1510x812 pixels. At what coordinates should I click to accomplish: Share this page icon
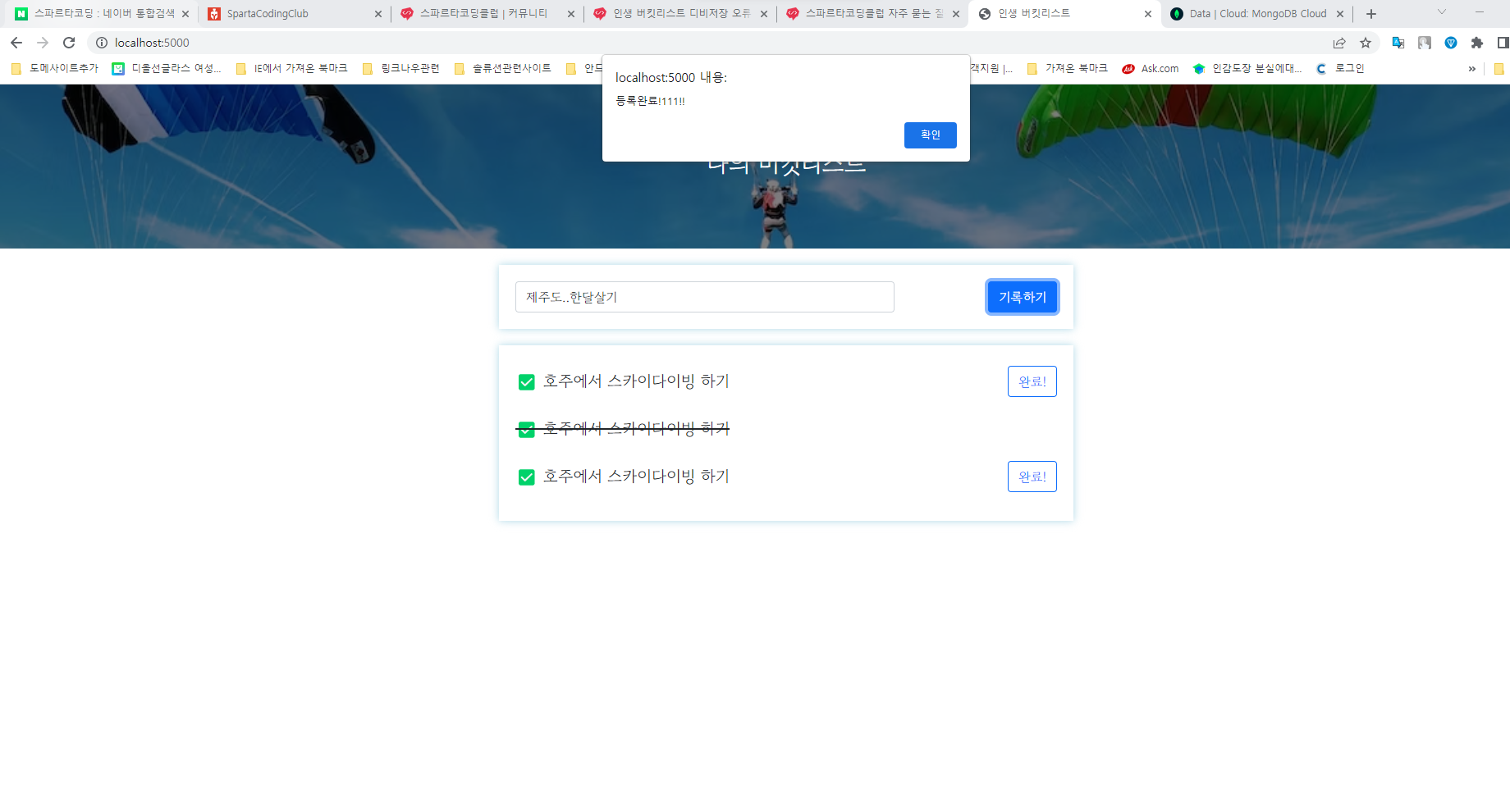(1339, 43)
